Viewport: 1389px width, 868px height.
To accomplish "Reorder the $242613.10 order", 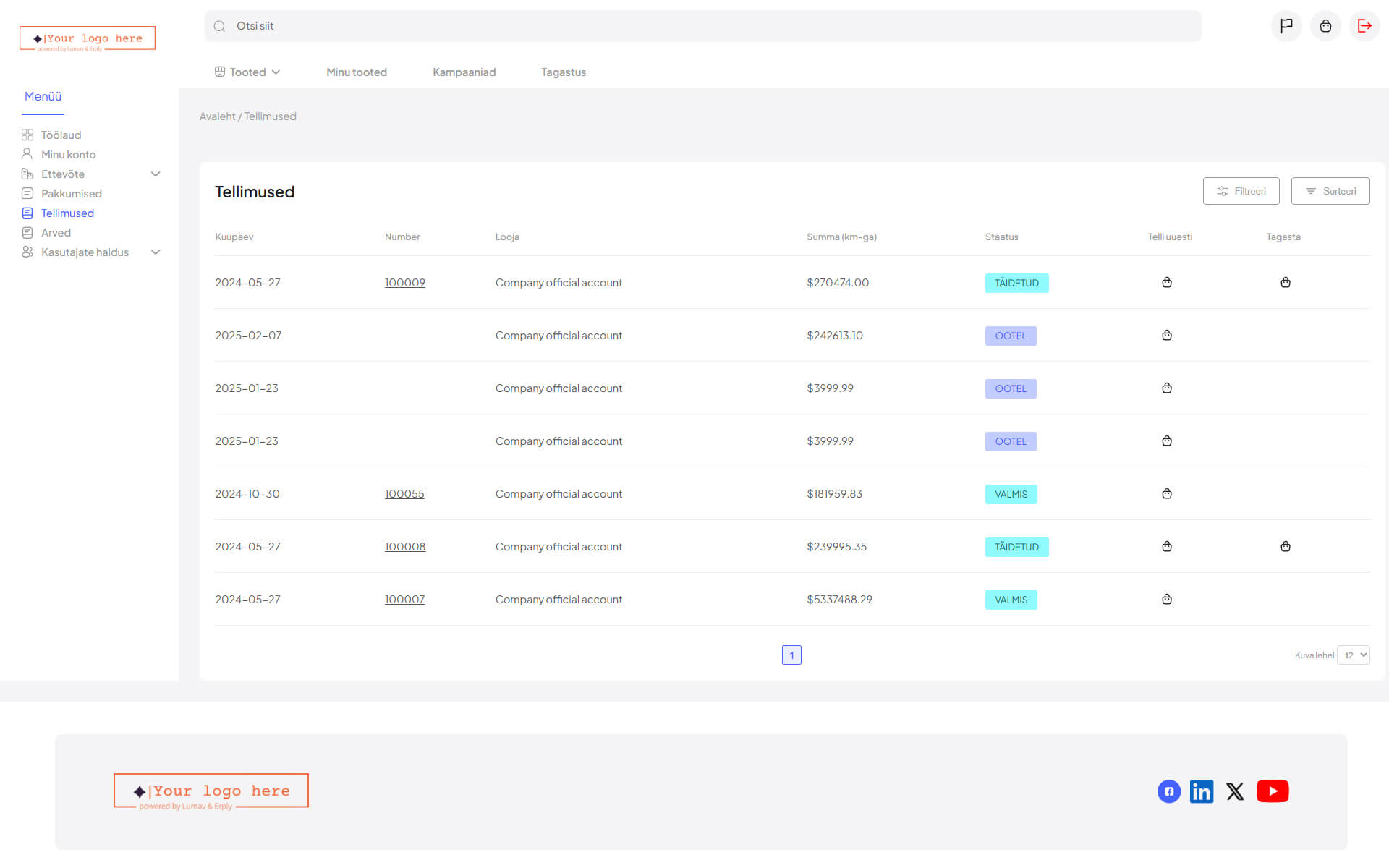I will [x=1166, y=336].
